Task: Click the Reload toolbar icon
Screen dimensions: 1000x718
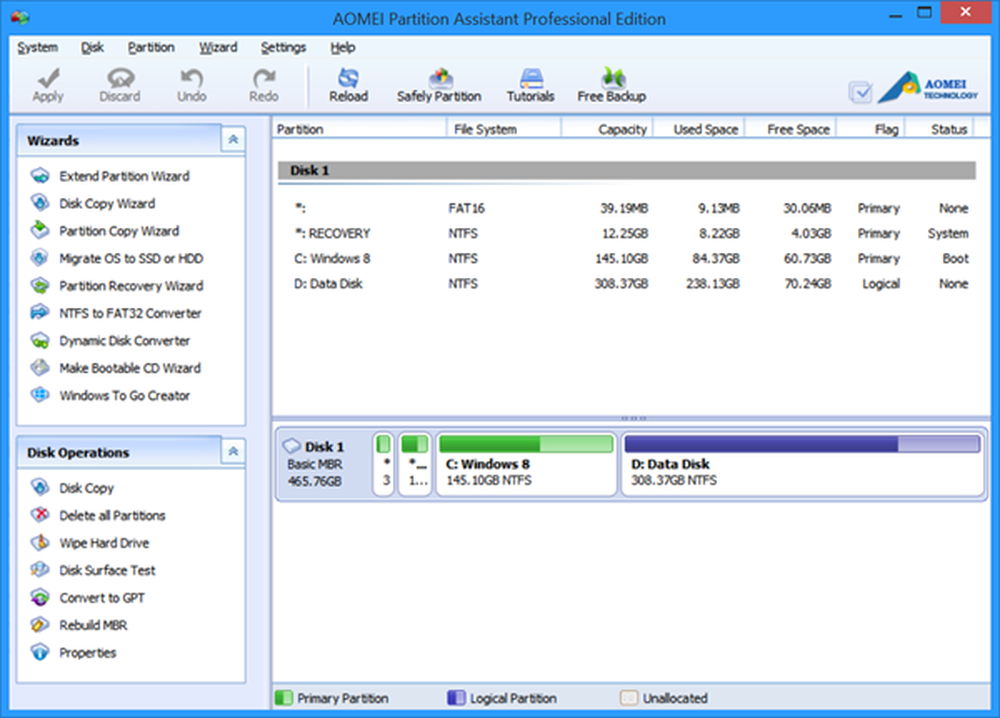Action: 348,85
